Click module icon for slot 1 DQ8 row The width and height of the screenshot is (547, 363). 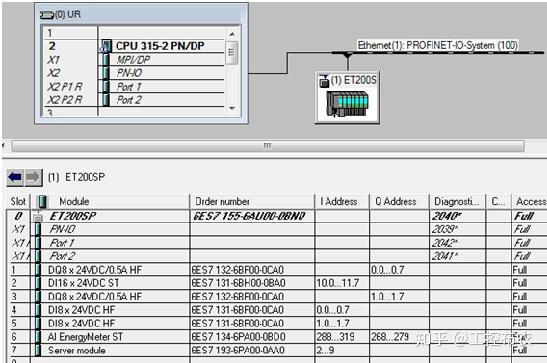[38, 270]
